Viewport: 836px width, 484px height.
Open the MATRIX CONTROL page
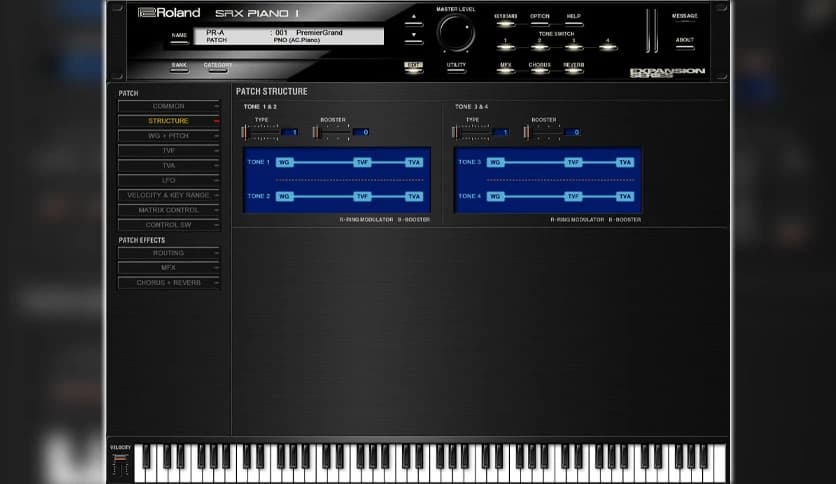pyautogui.click(x=168, y=211)
